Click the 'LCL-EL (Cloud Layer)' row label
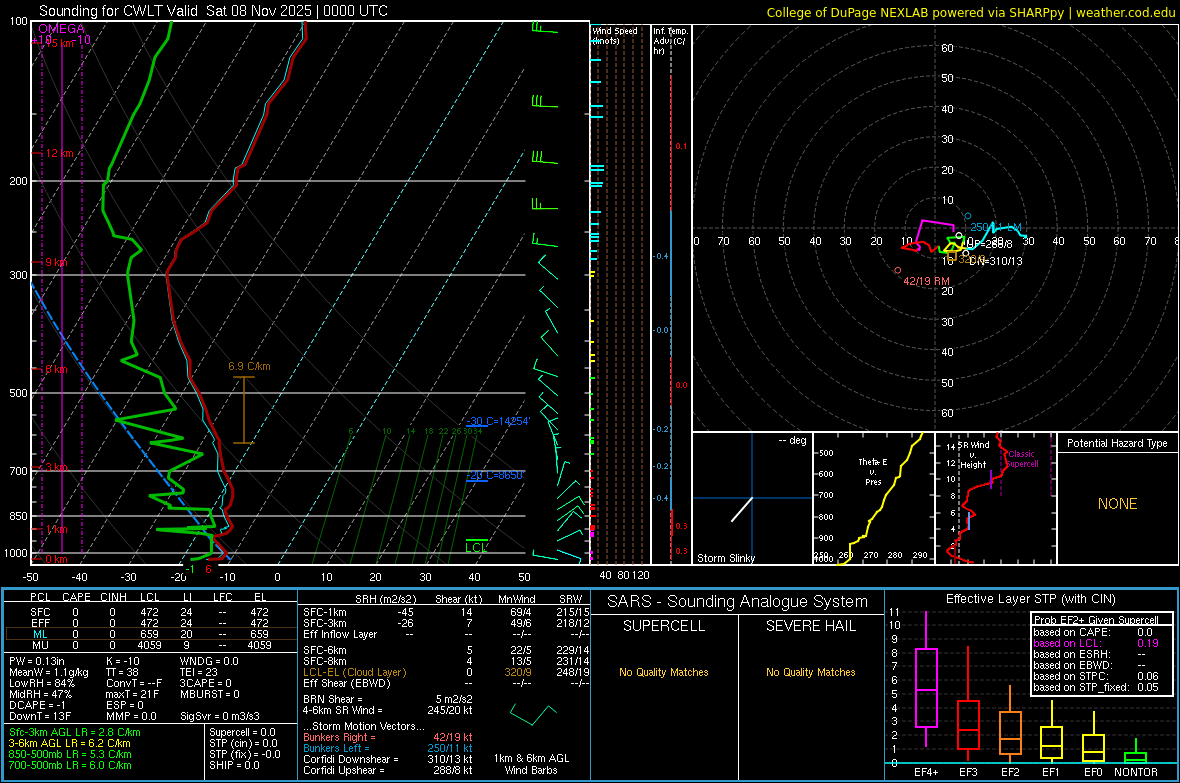Viewport: 1180px width, 783px height. pyautogui.click(x=354, y=672)
